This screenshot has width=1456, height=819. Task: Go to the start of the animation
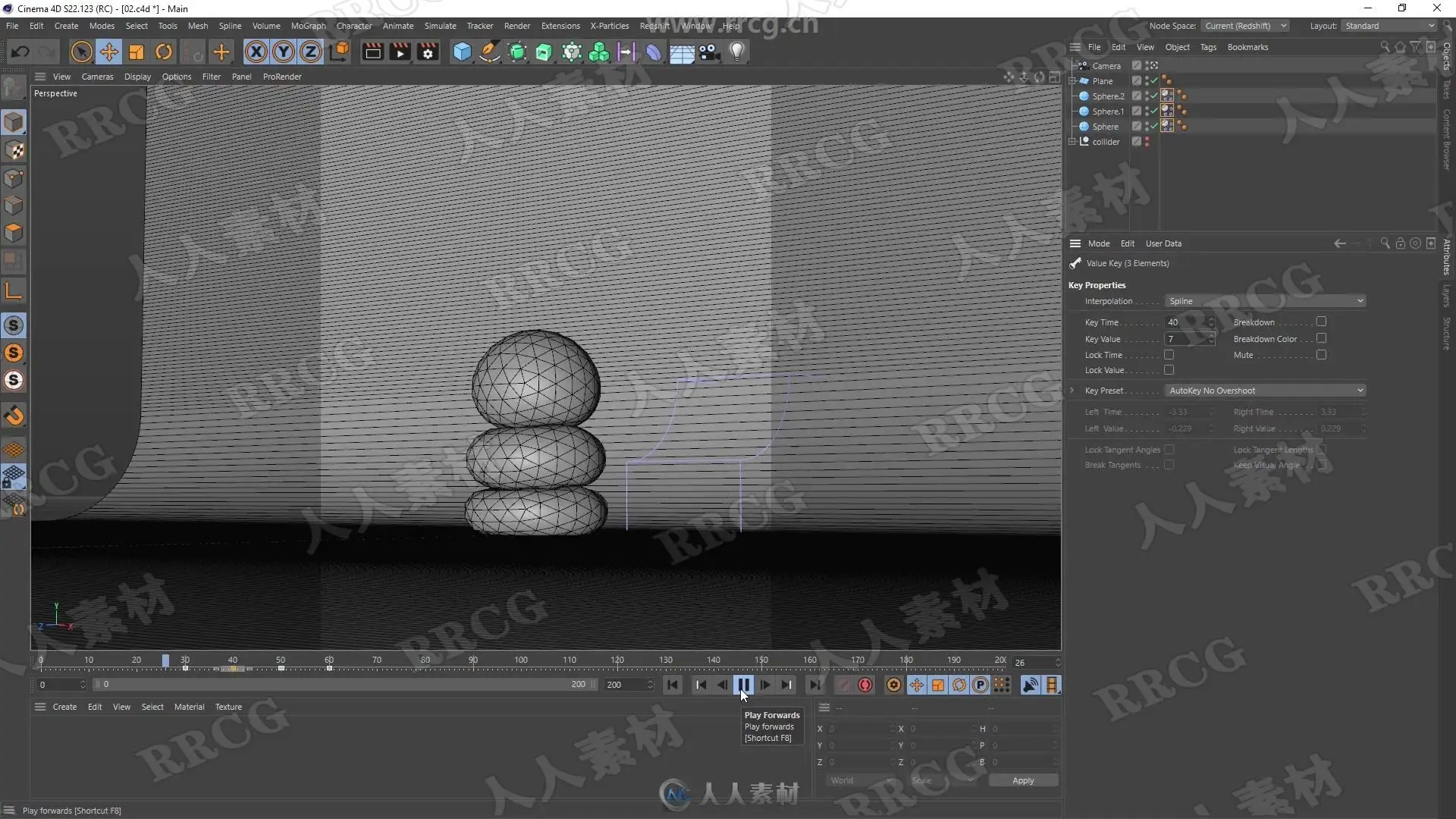tap(673, 685)
